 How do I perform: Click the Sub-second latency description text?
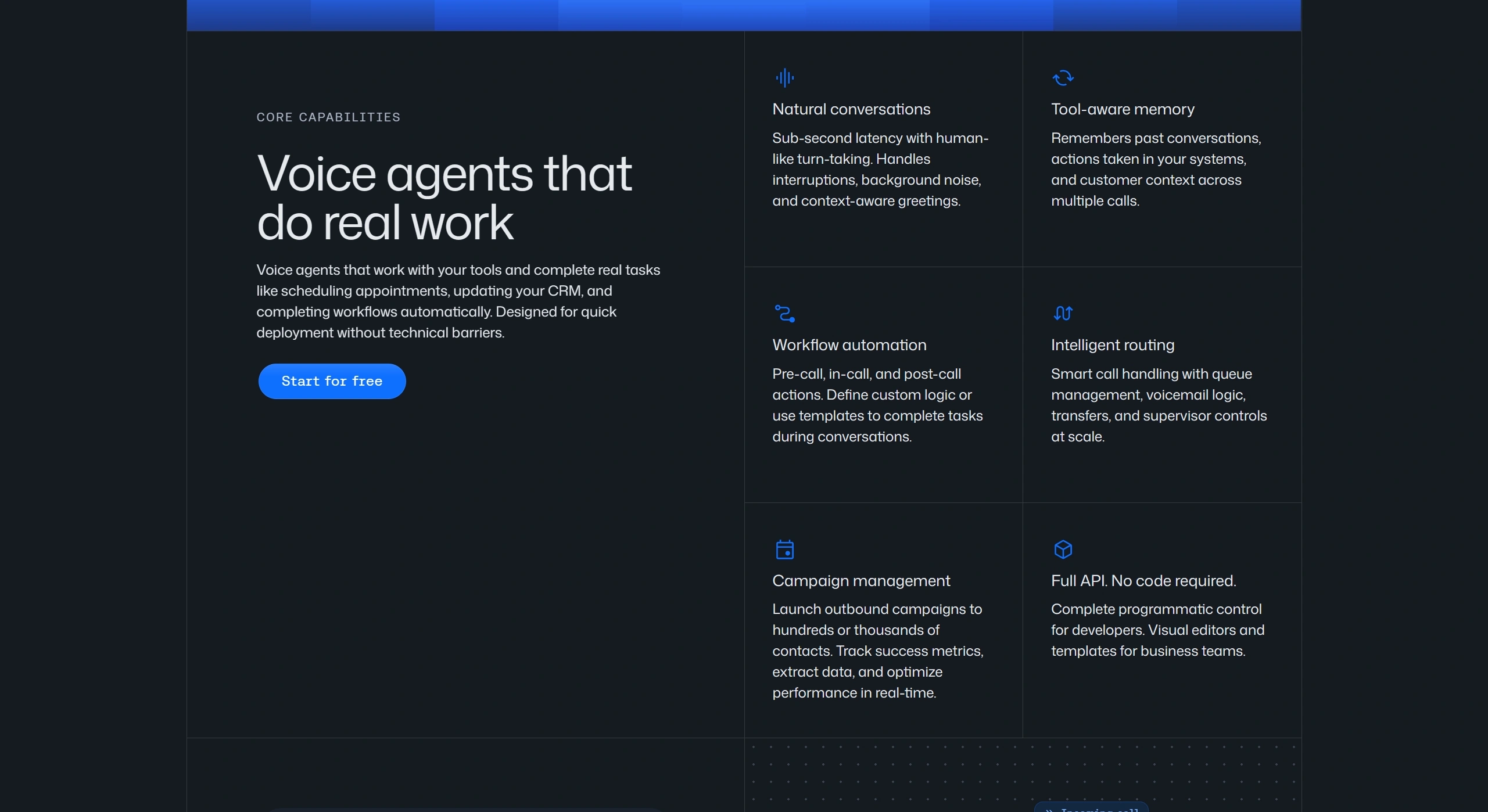[880, 170]
